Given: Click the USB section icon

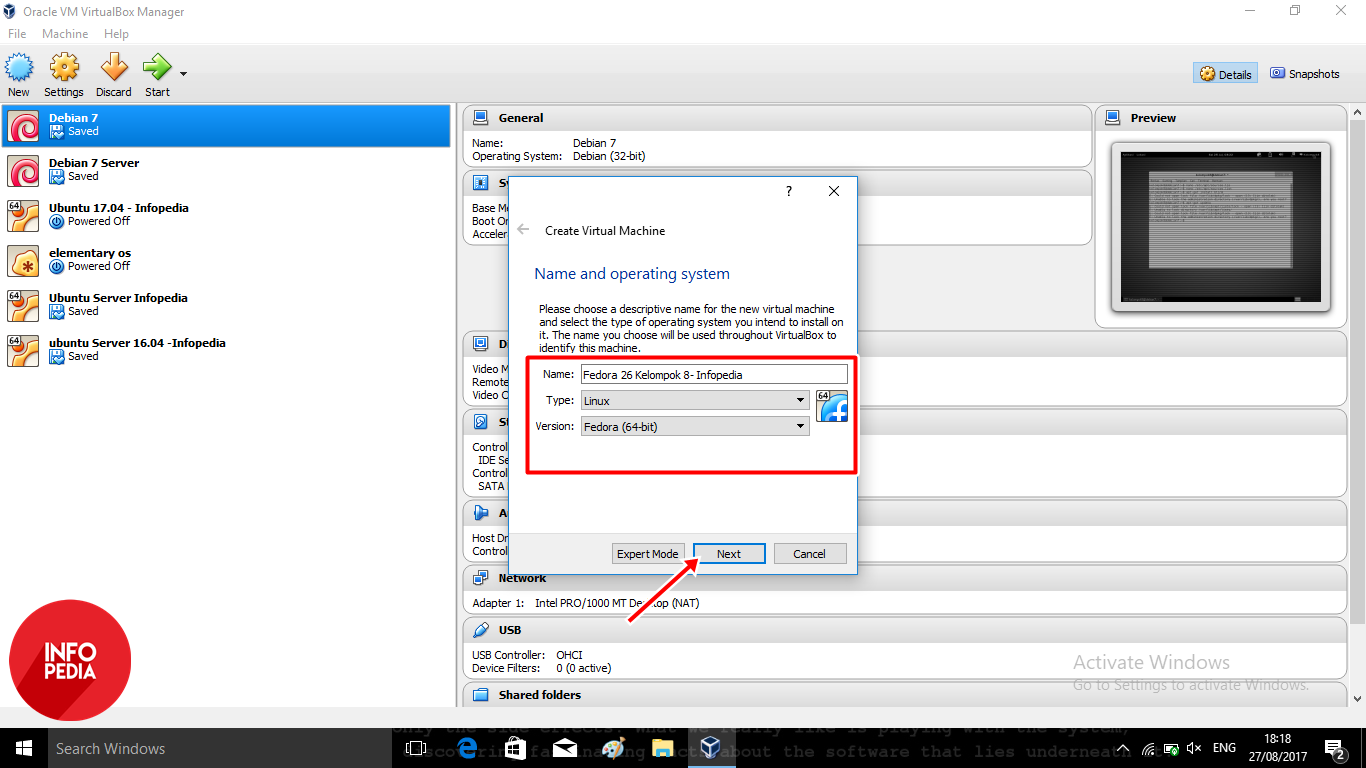Looking at the screenshot, I should coord(481,630).
